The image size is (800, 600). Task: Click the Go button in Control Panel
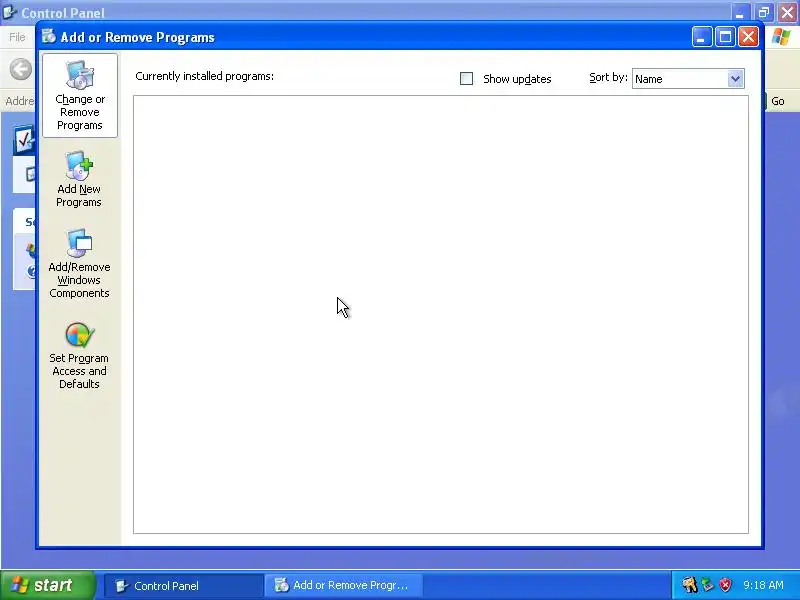[x=777, y=101]
